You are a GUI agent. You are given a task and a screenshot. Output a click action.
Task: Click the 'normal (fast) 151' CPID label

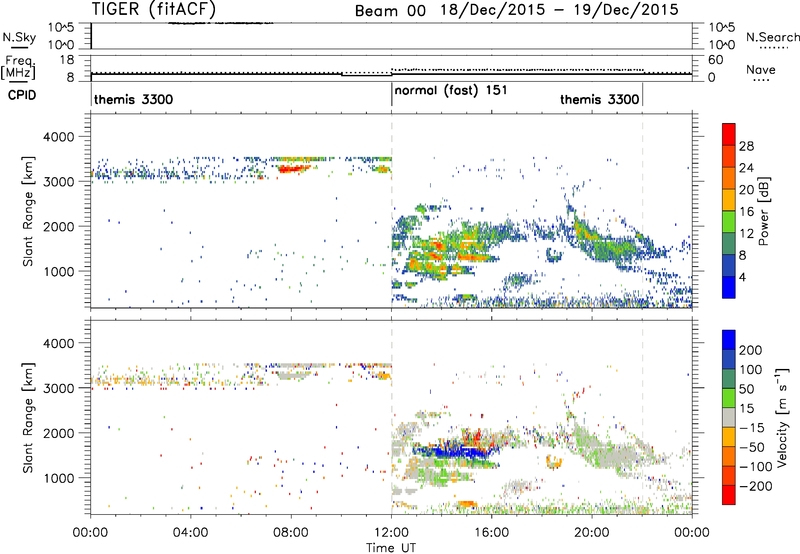[451, 90]
